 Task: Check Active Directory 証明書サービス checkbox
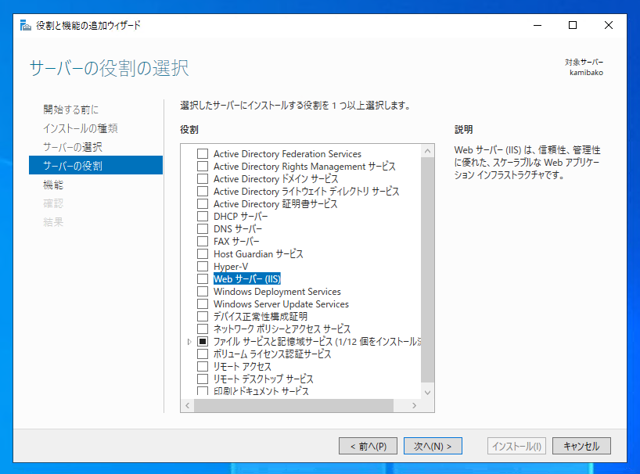pos(202,204)
